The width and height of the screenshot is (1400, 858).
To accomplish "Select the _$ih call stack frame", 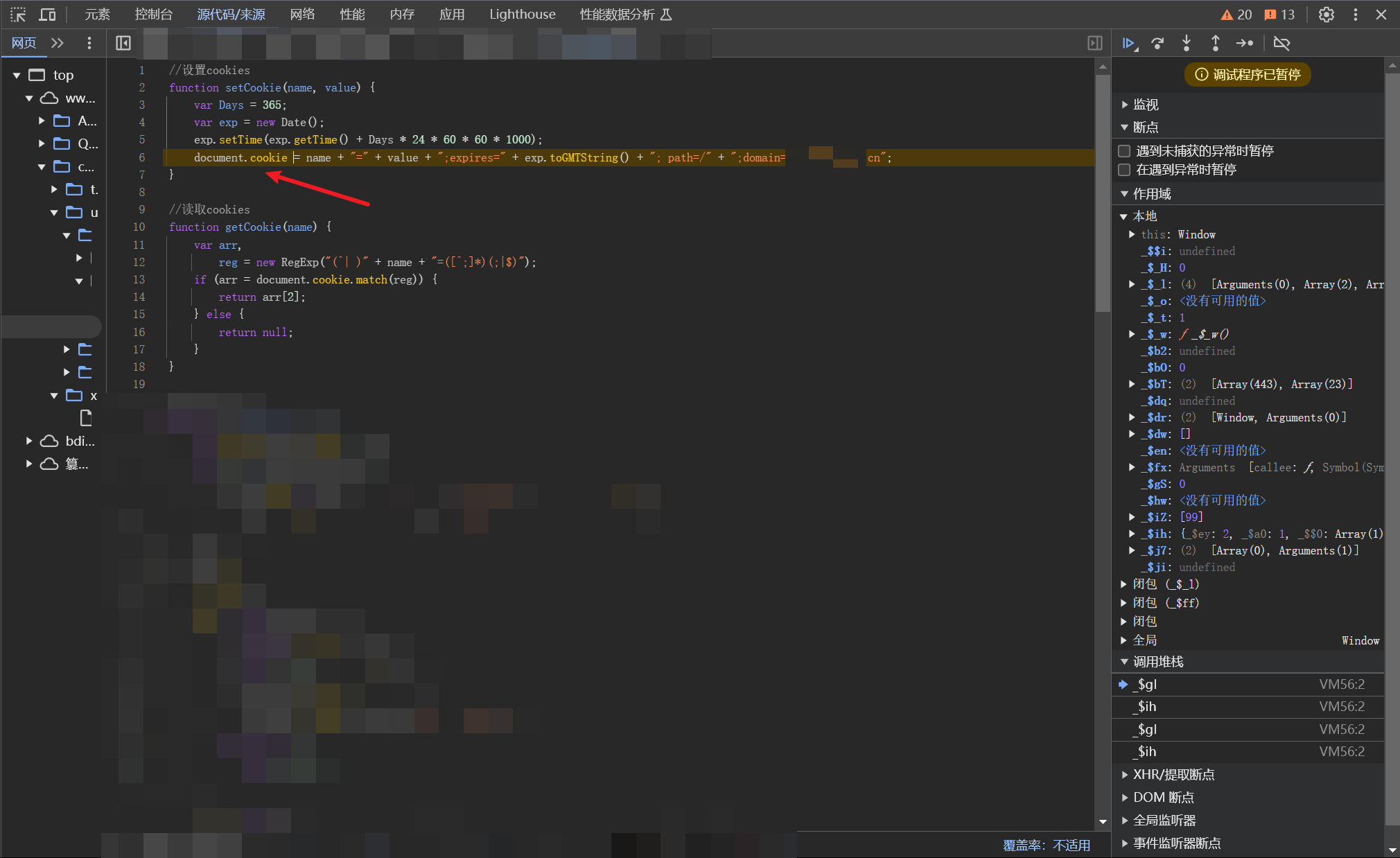I will (x=1147, y=707).
